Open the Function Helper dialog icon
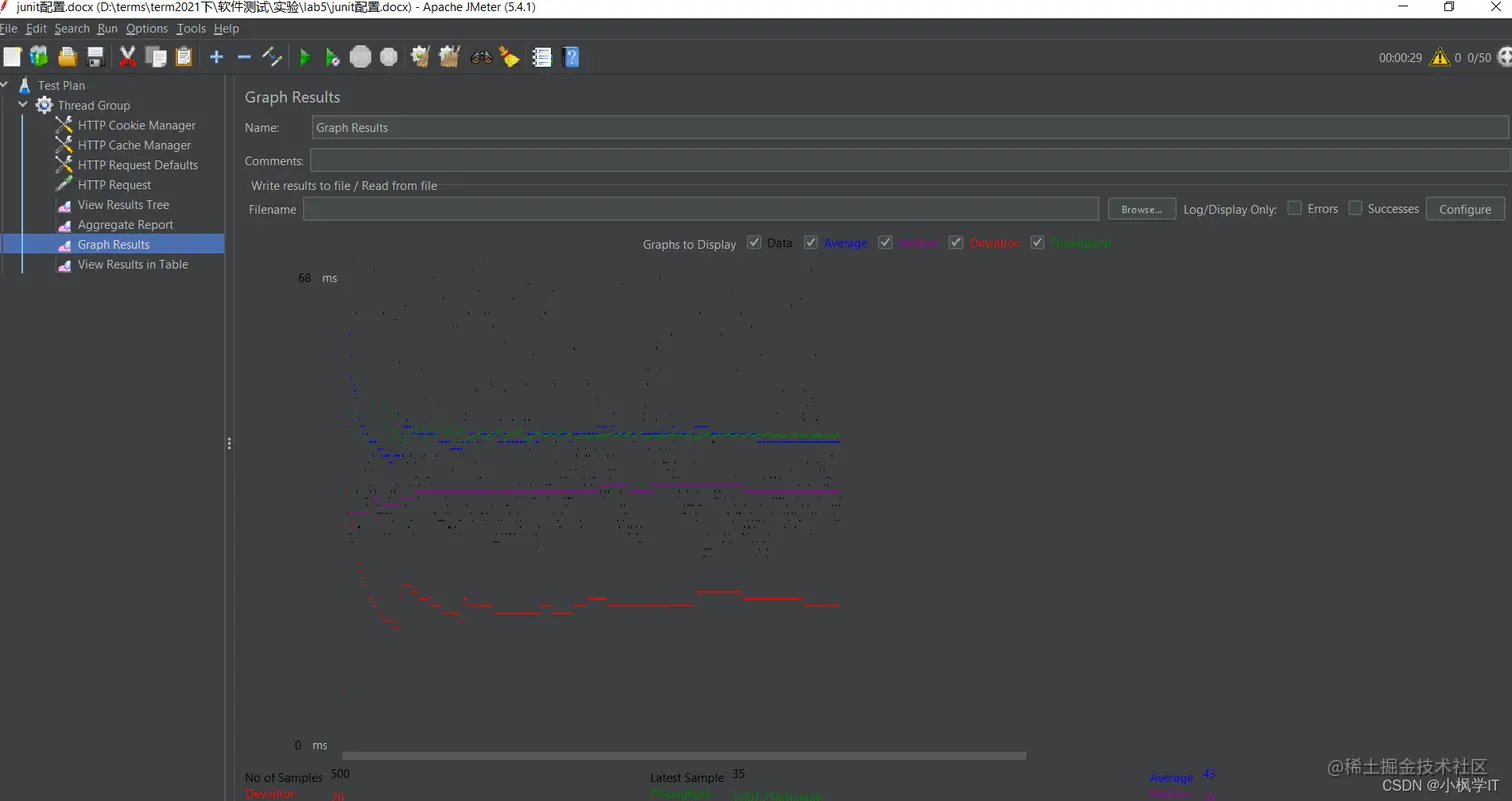This screenshot has height=801, width=1512. (542, 57)
